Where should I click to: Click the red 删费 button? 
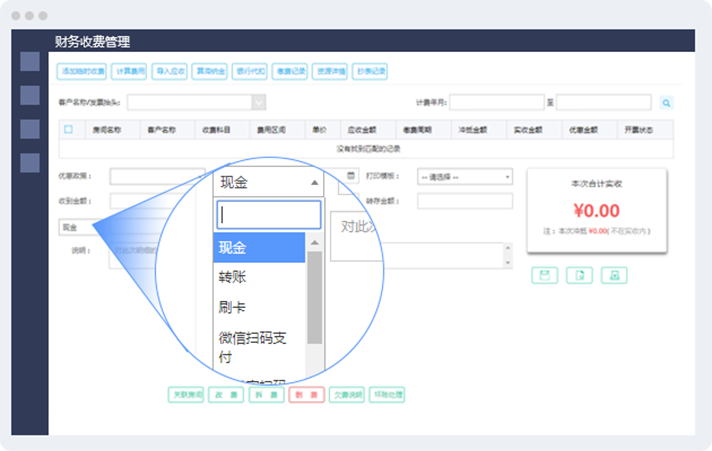click(307, 395)
